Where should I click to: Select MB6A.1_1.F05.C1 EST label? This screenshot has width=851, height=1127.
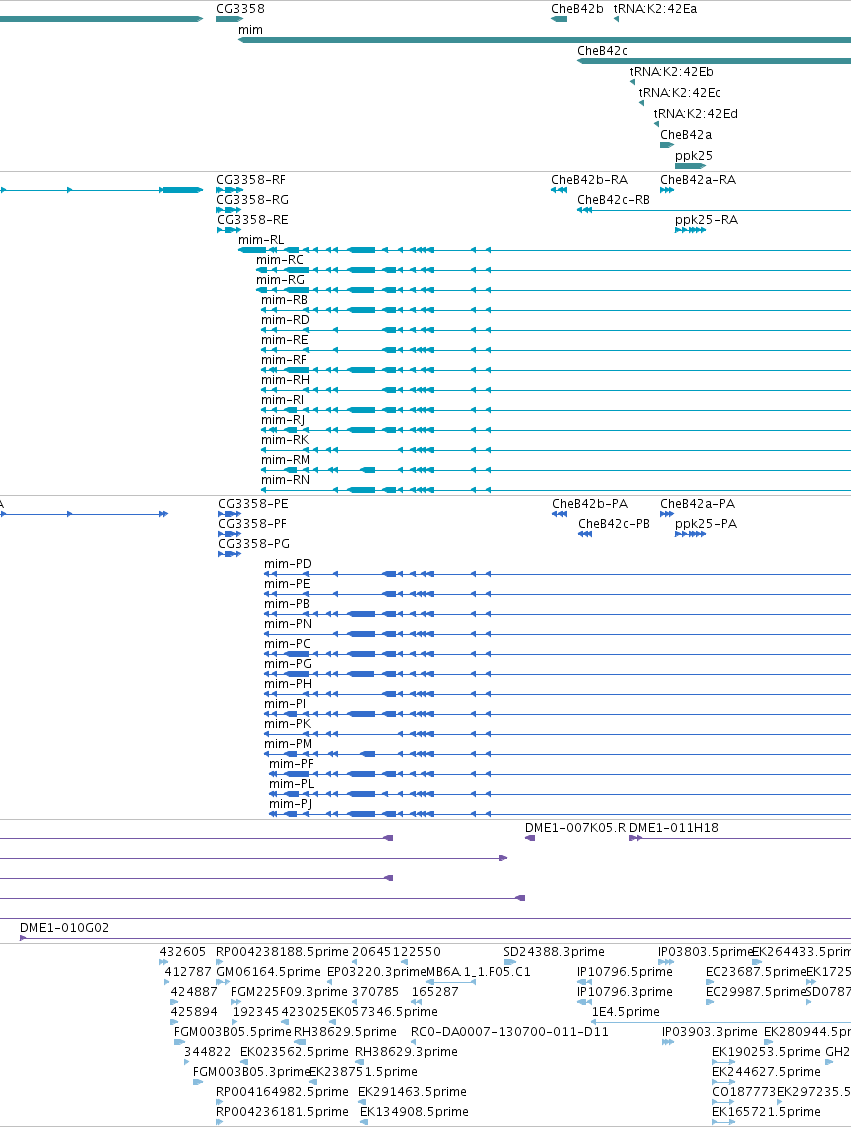pos(478,972)
